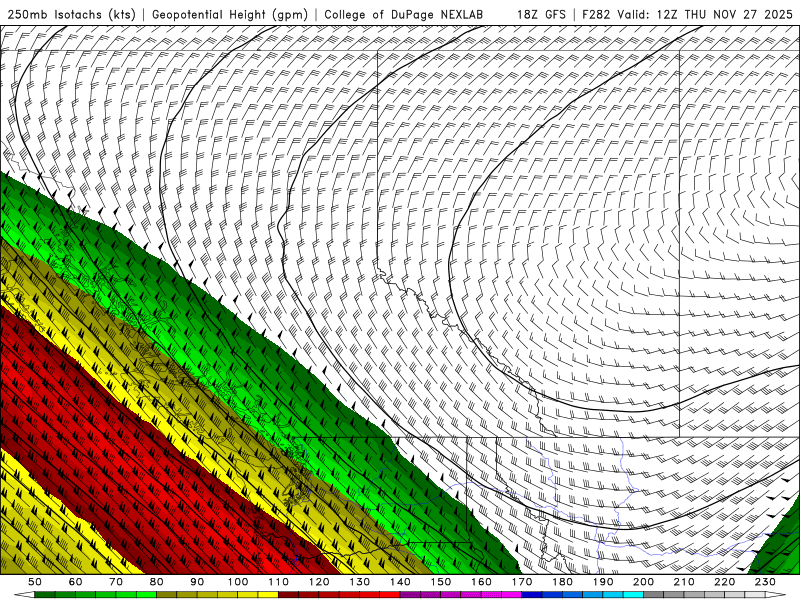Click the '190' label on the color scale
Viewport: 800px width, 600px height.
tap(603, 582)
